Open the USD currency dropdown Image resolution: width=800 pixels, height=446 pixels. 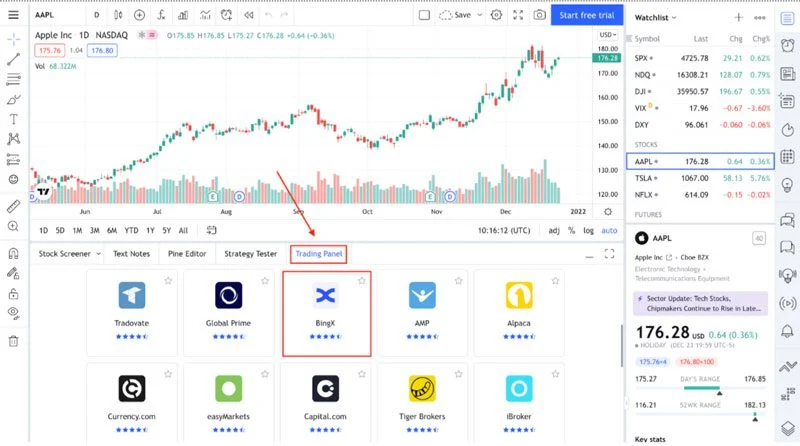(x=608, y=35)
